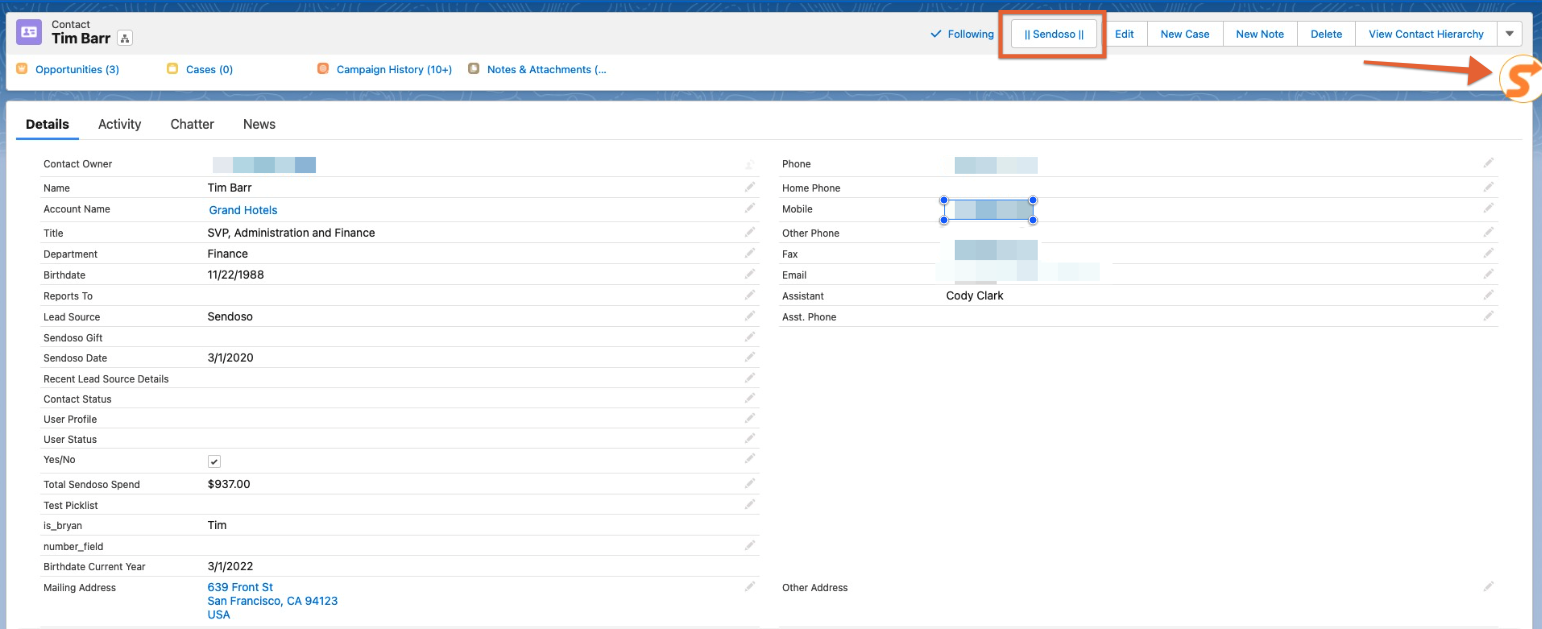Click the contact hierarchy icon beside Tim Barr
The image size is (1542, 629).
125,38
